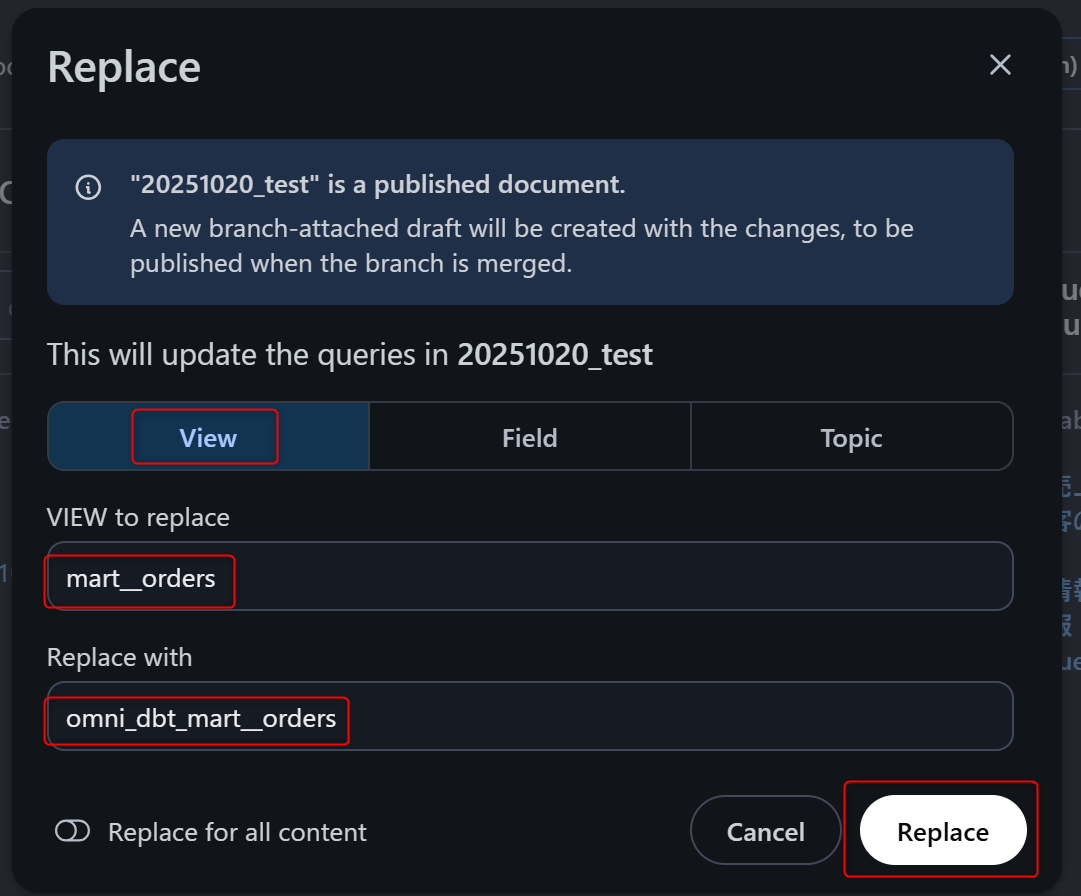
Task: Cancel the replace operation
Action: [x=765, y=831]
